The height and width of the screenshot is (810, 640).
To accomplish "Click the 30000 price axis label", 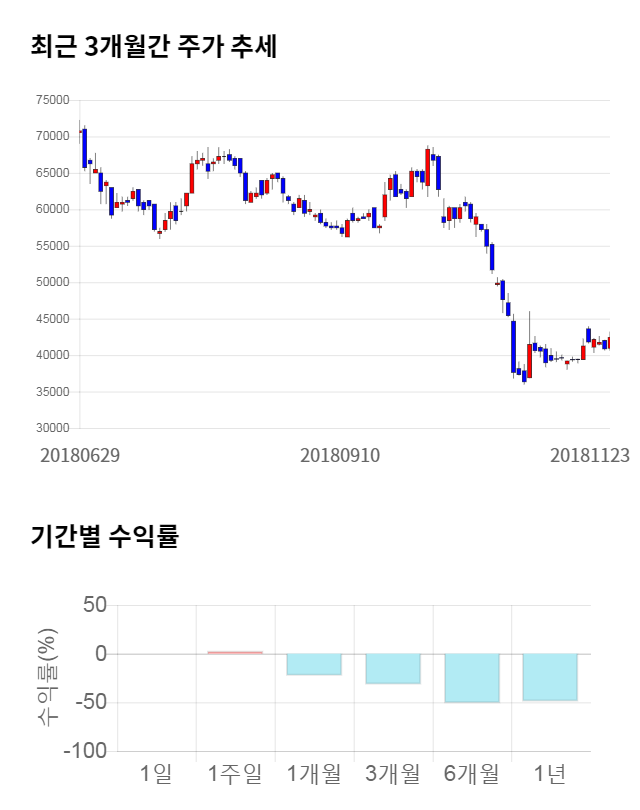I will tap(51, 429).
